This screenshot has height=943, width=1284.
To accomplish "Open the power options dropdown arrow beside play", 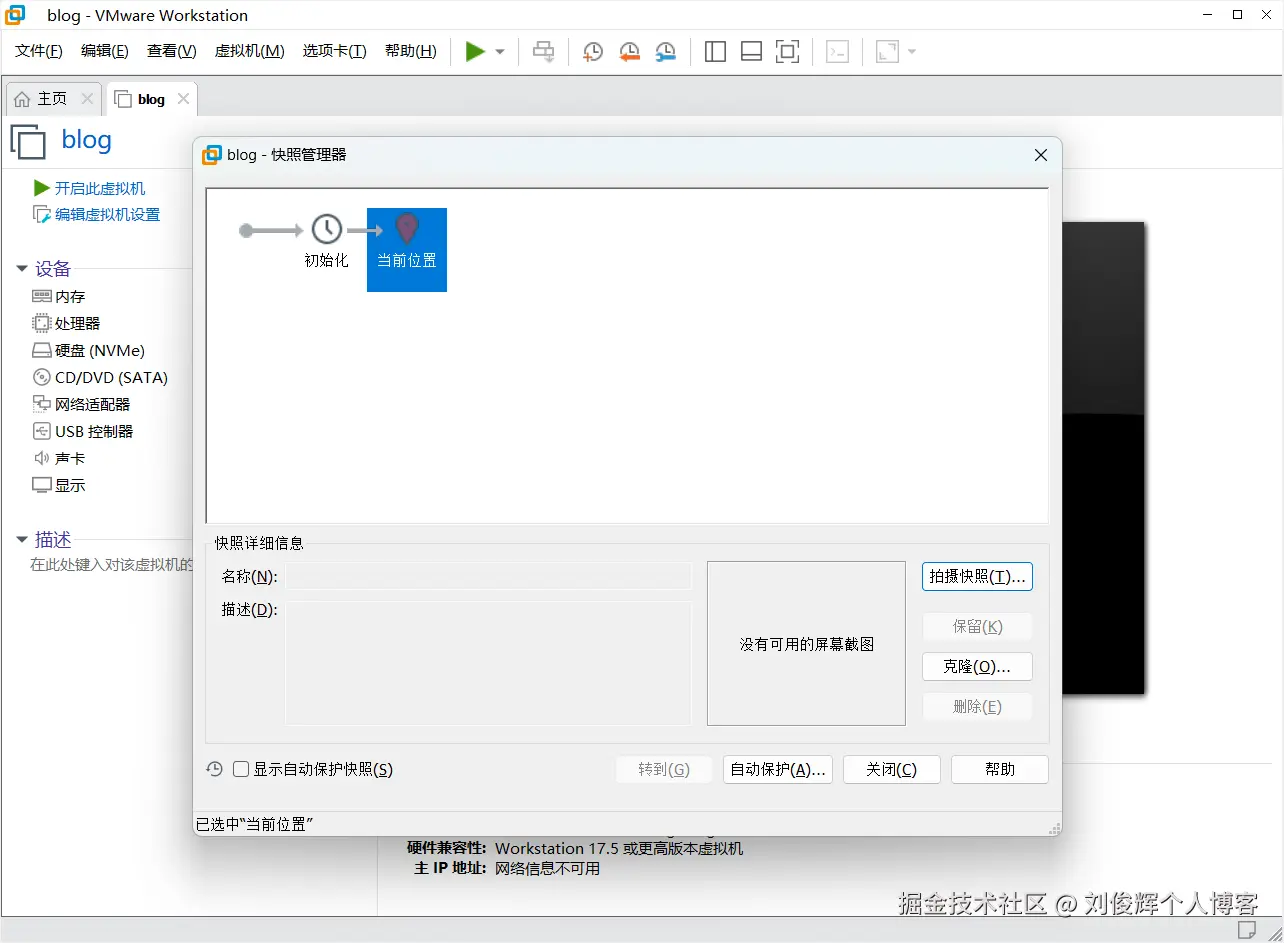I will 500,52.
